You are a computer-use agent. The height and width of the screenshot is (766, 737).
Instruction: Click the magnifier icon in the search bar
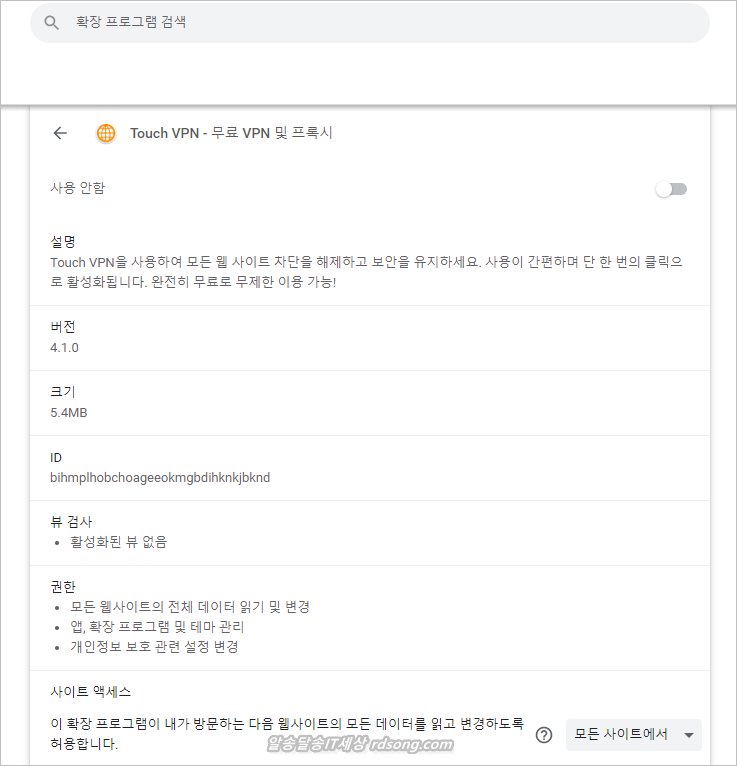(x=52, y=22)
